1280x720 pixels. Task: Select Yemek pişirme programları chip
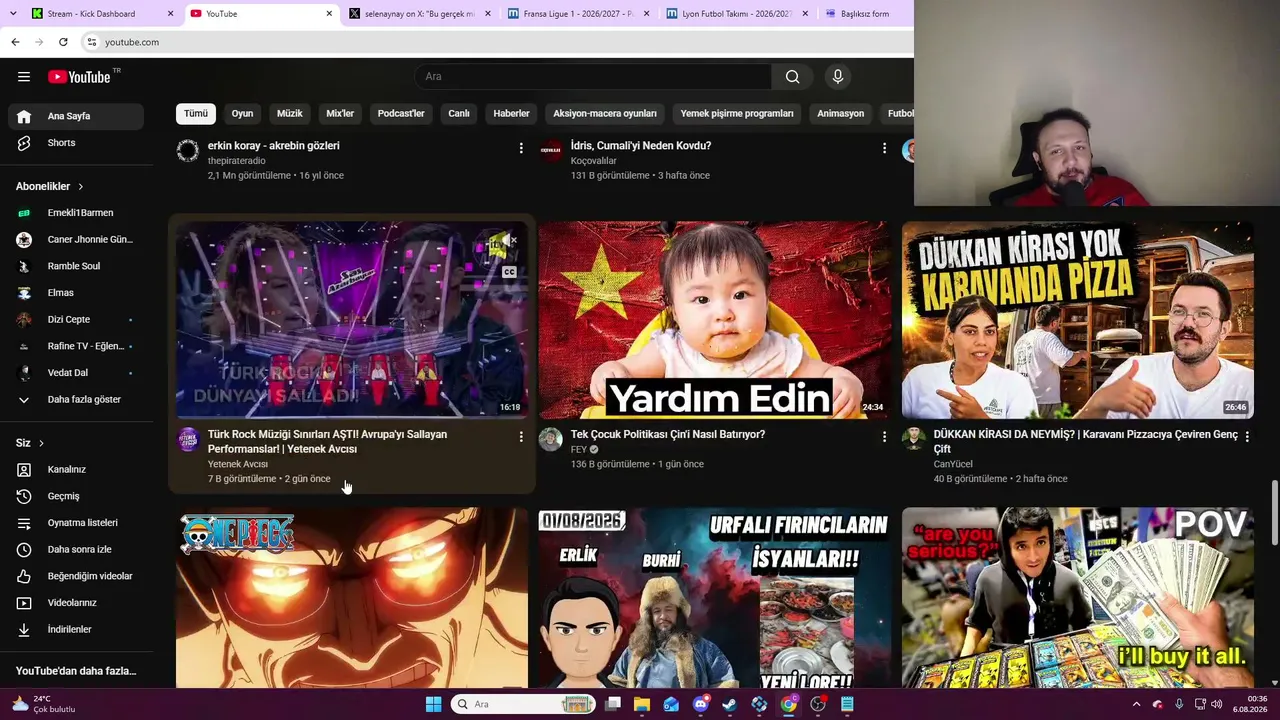(x=737, y=114)
